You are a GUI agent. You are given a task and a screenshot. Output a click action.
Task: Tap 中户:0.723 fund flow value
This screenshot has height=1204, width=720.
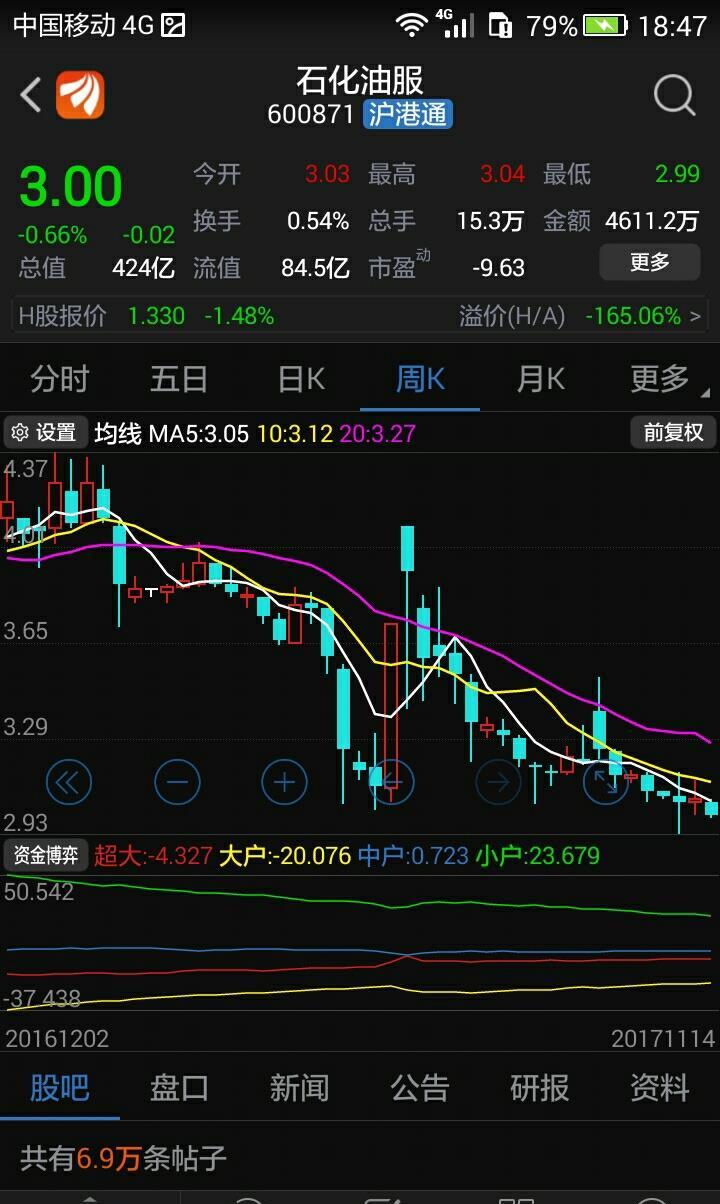point(413,856)
